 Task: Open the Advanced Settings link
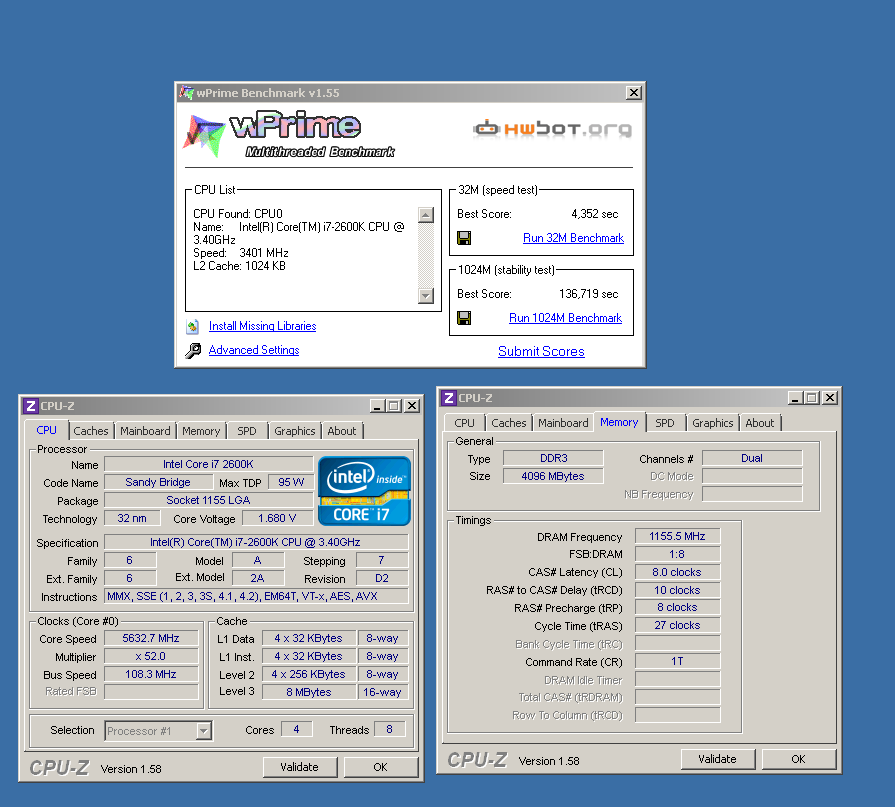point(254,350)
